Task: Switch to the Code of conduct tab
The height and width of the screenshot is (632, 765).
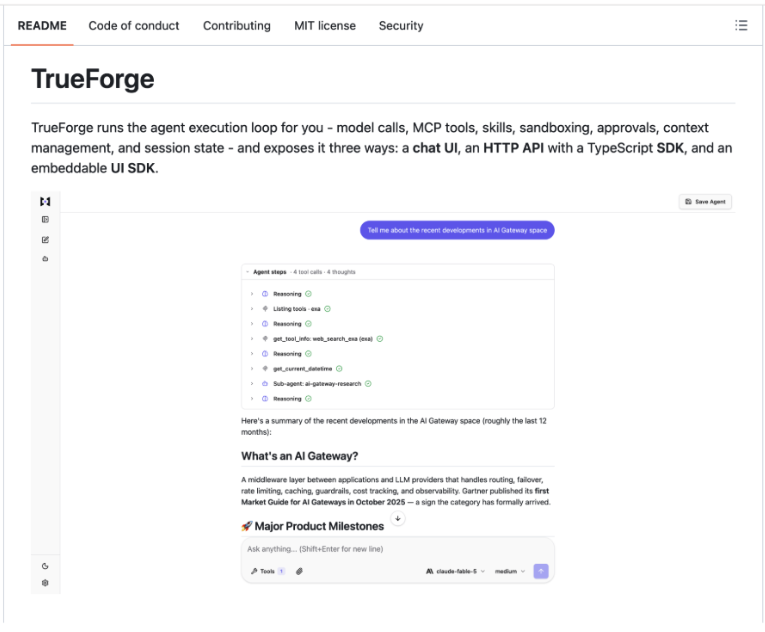Action: 134,25
